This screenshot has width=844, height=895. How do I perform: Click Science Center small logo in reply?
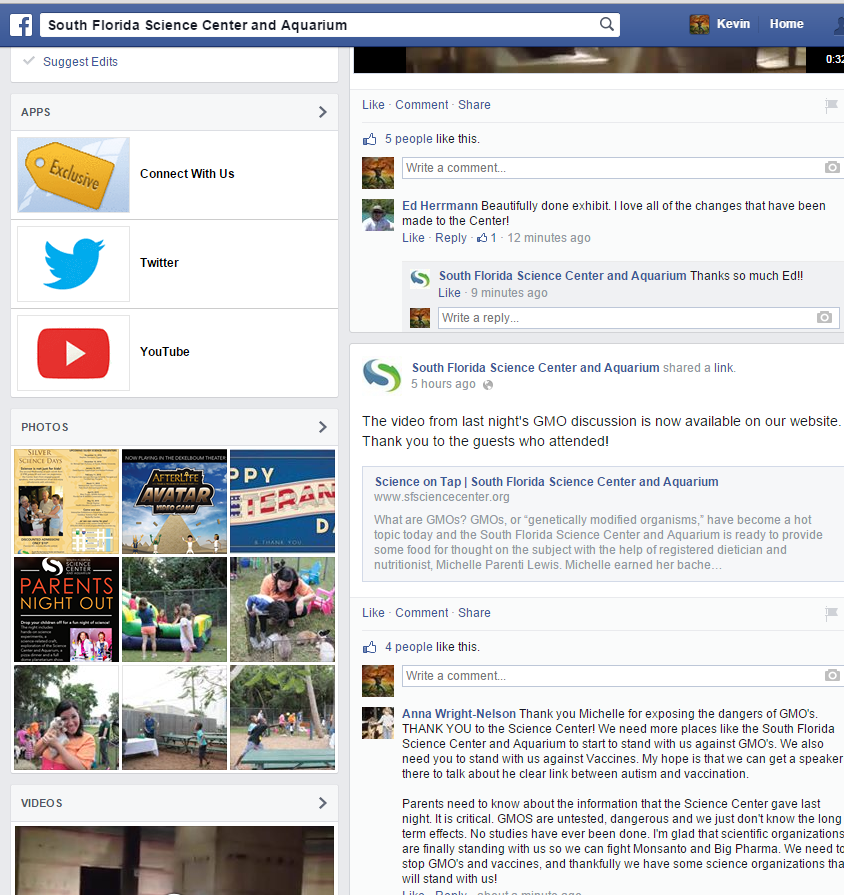(420, 279)
